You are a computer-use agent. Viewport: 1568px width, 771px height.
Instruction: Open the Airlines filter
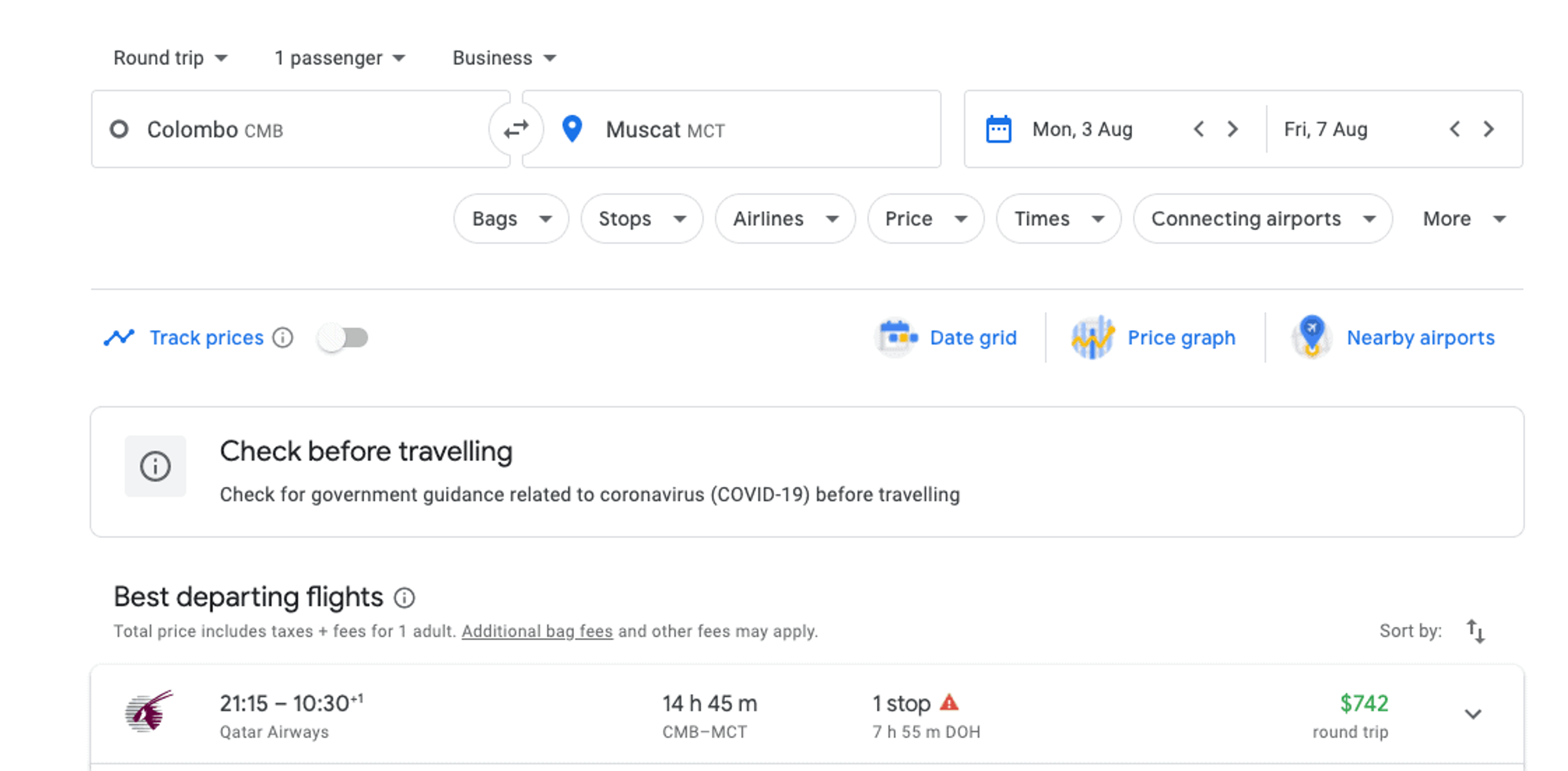point(785,219)
